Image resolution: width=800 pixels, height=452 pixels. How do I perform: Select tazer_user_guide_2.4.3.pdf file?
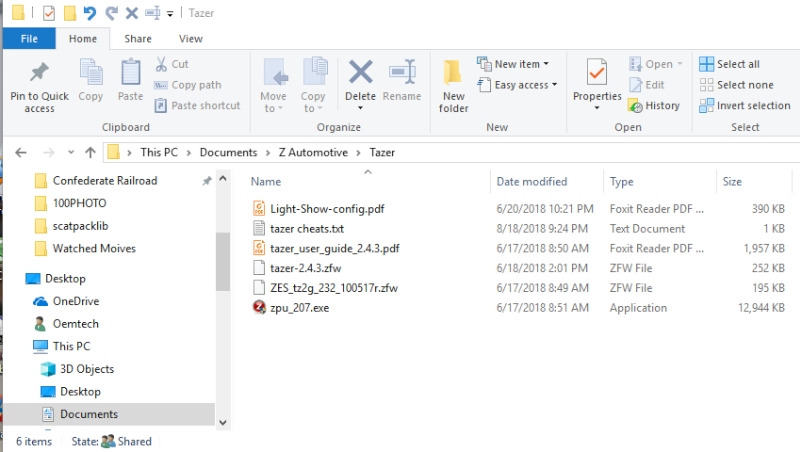point(335,248)
